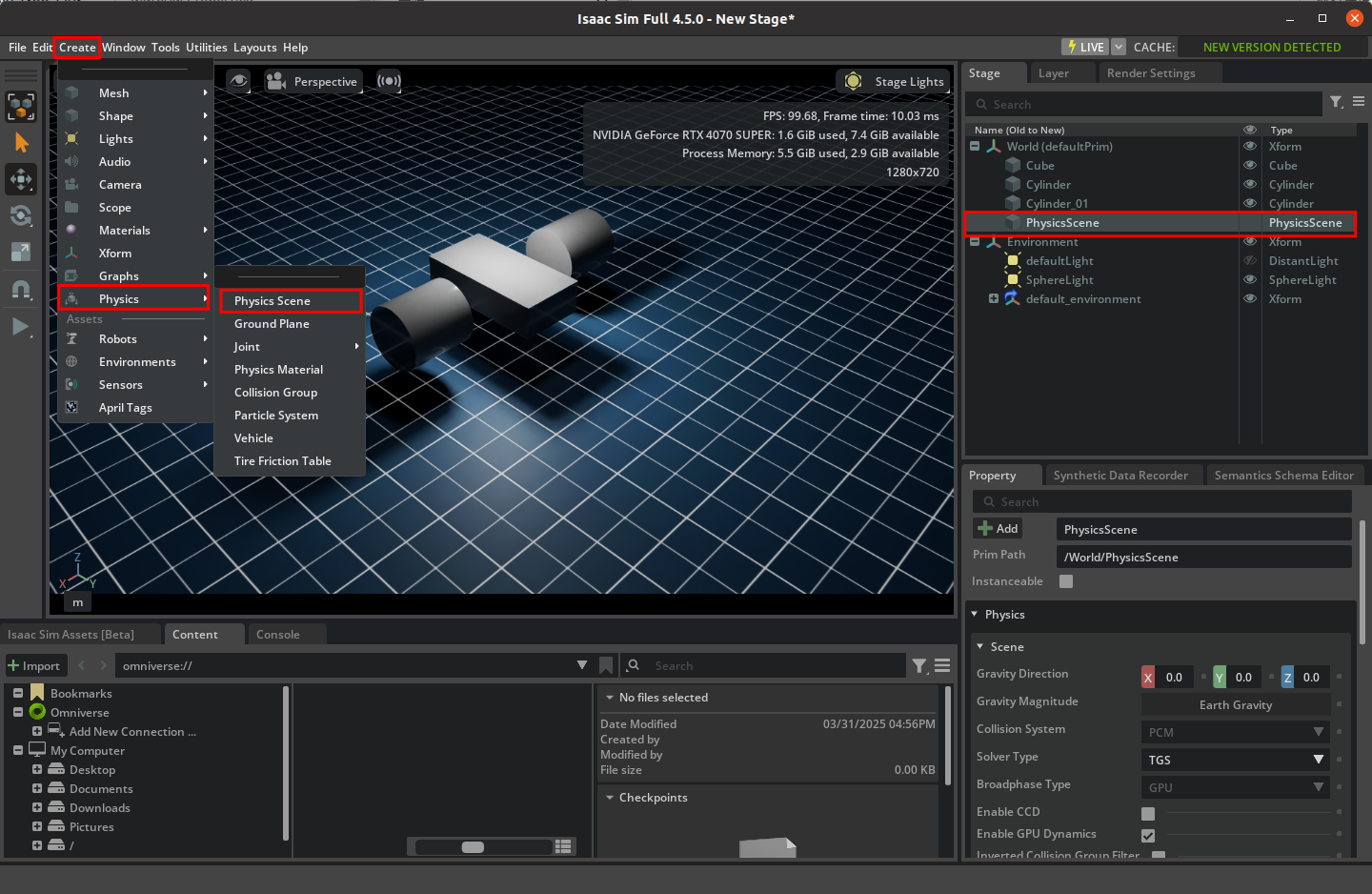Click the Add button in Property panel

click(x=998, y=528)
